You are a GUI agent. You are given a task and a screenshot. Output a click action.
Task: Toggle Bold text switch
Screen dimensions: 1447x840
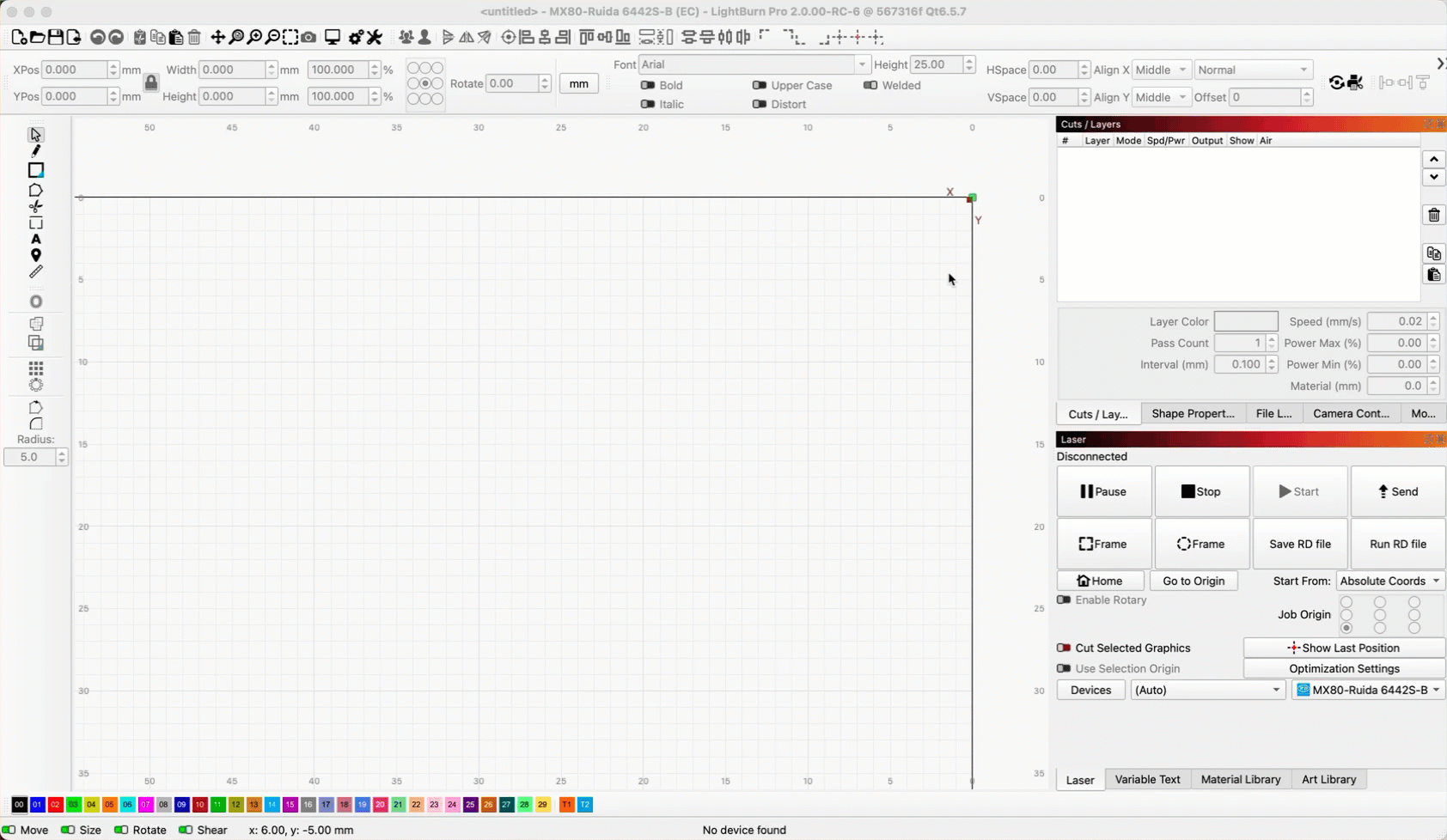[648, 85]
